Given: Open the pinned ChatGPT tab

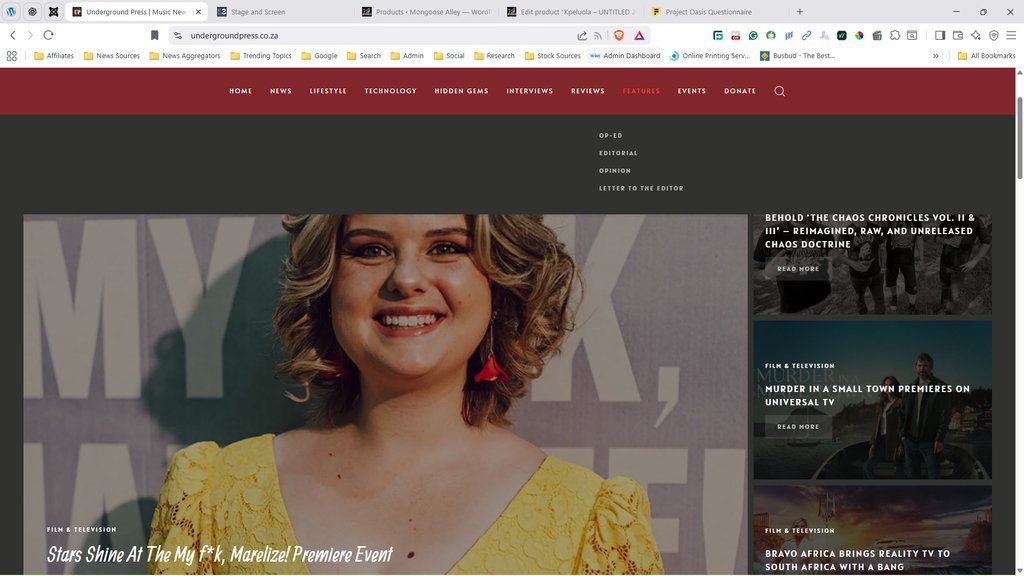Looking at the screenshot, I should [32, 12].
